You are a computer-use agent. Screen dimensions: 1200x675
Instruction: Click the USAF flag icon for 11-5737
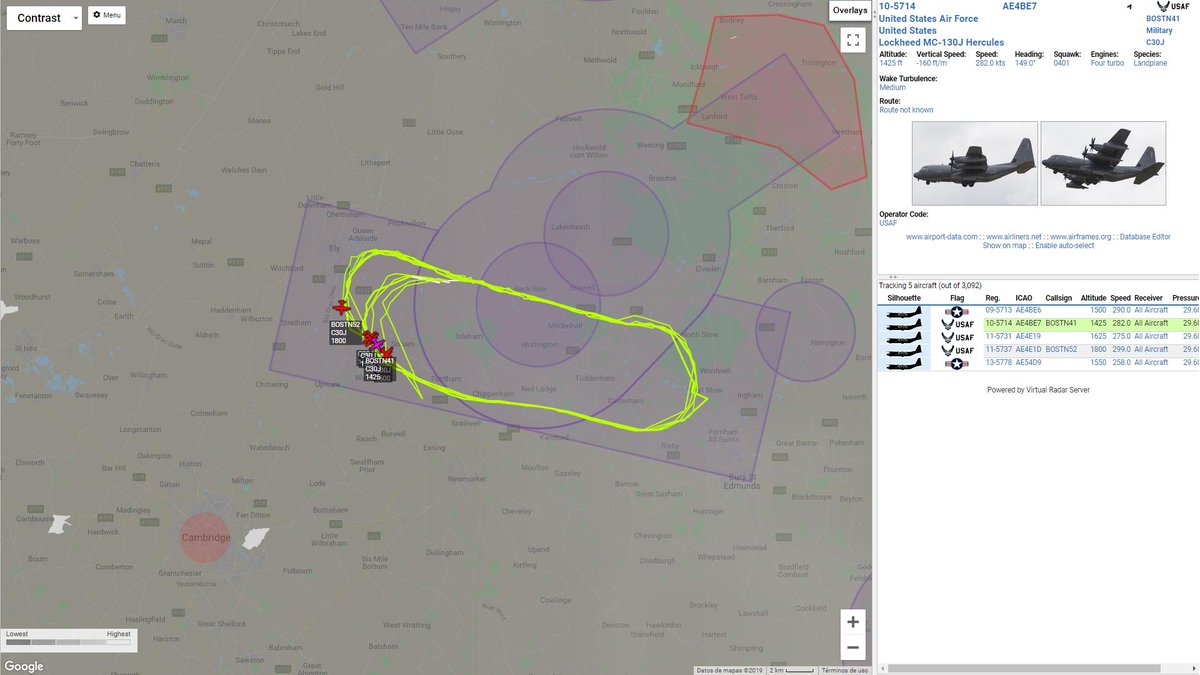pos(957,350)
